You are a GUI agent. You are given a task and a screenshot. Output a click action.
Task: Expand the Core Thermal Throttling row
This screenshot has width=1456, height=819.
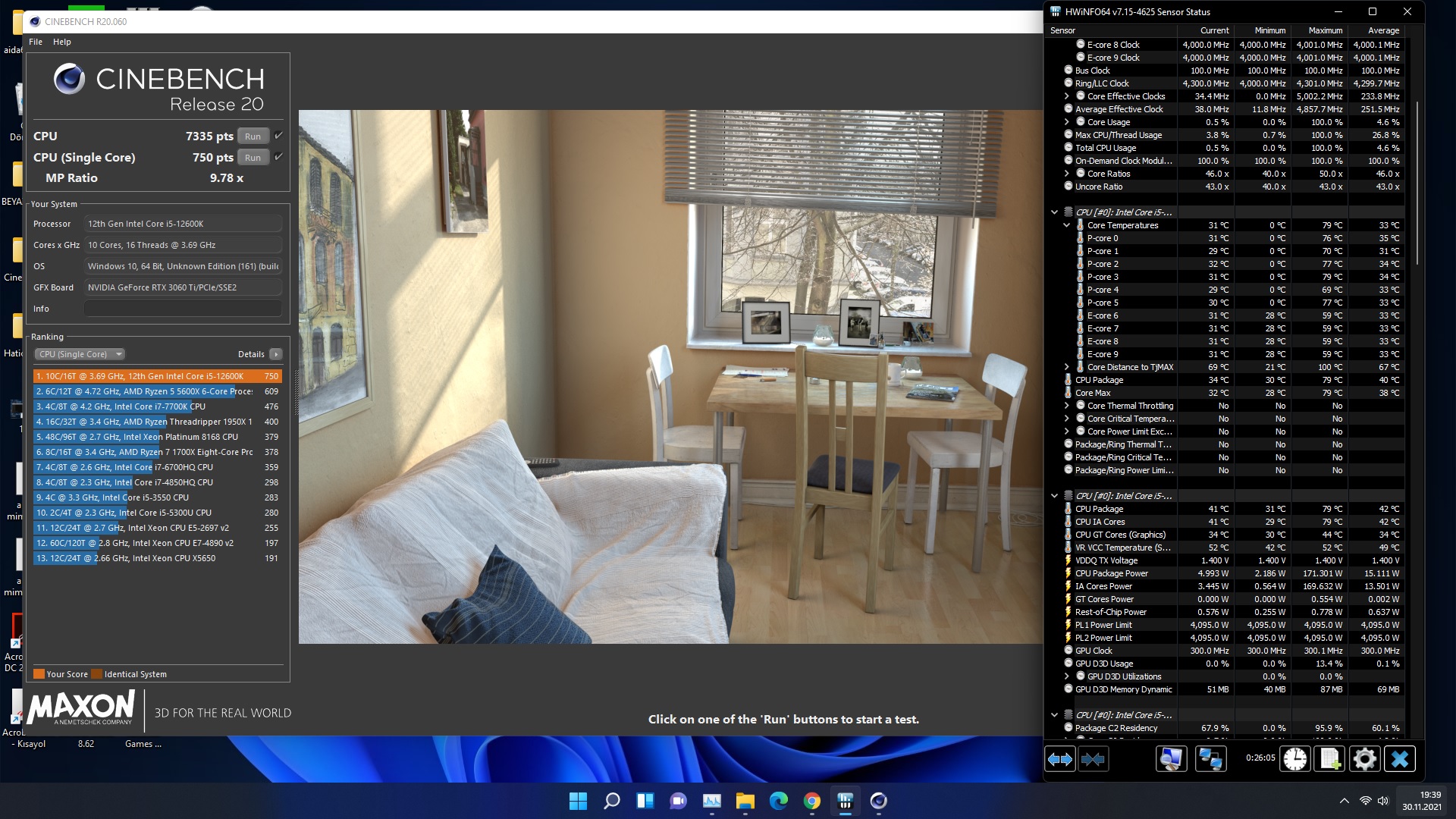(x=1067, y=406)
